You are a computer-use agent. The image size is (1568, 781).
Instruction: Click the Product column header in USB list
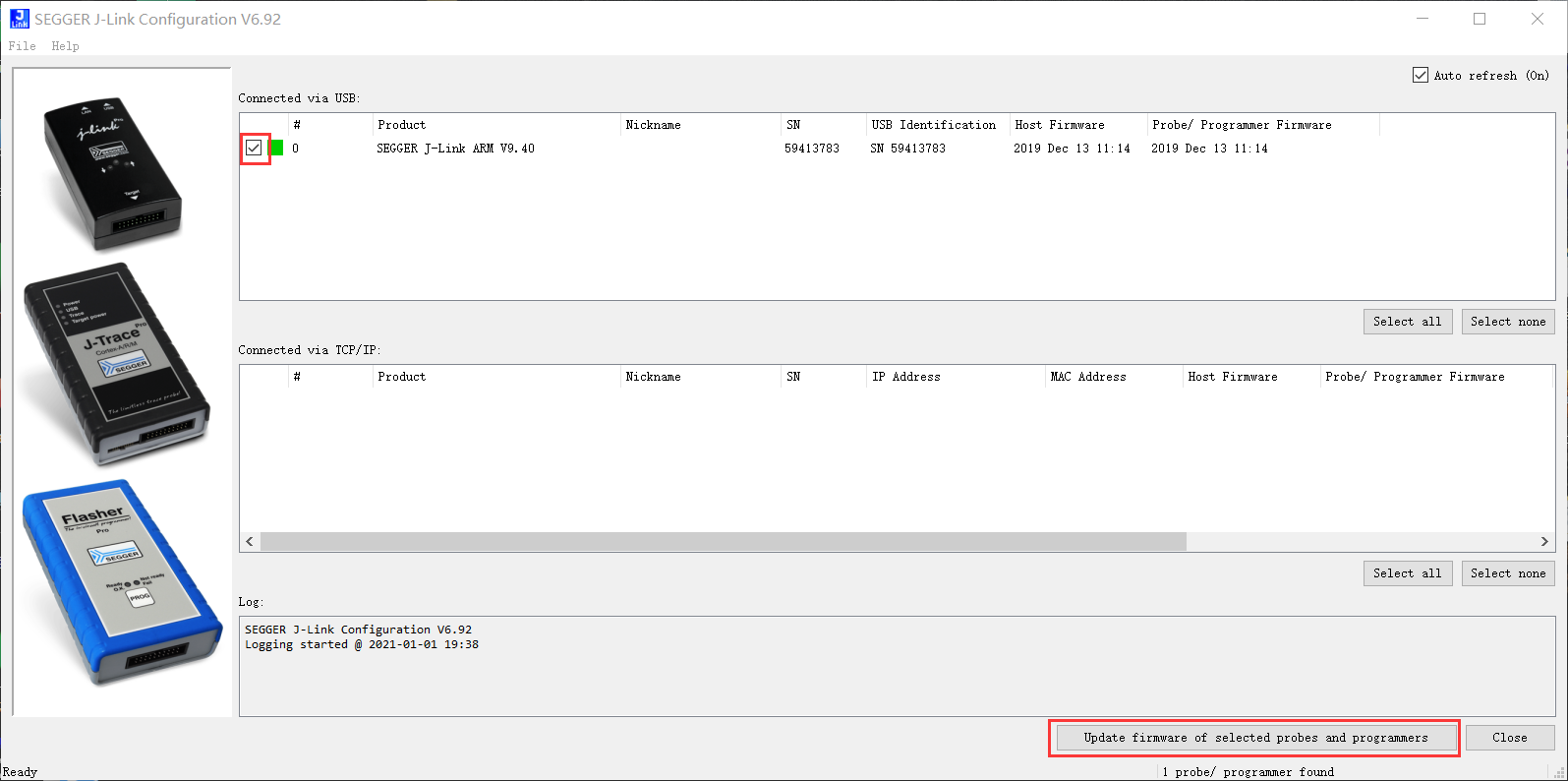[x=496, y=125]
